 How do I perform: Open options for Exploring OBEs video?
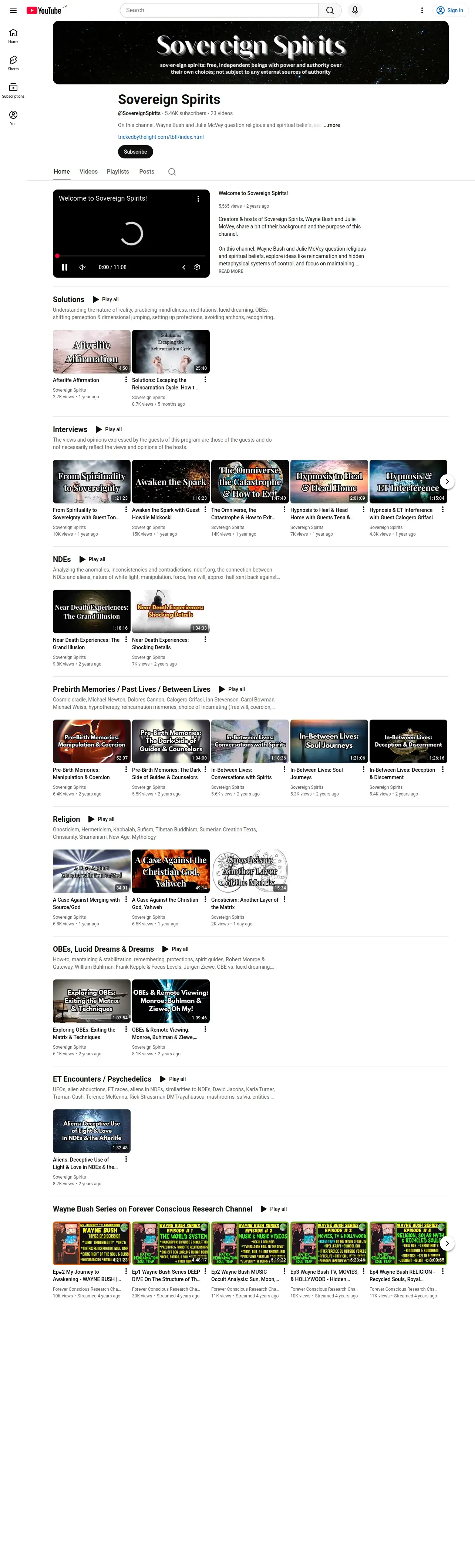click(x=126, y=1029)
